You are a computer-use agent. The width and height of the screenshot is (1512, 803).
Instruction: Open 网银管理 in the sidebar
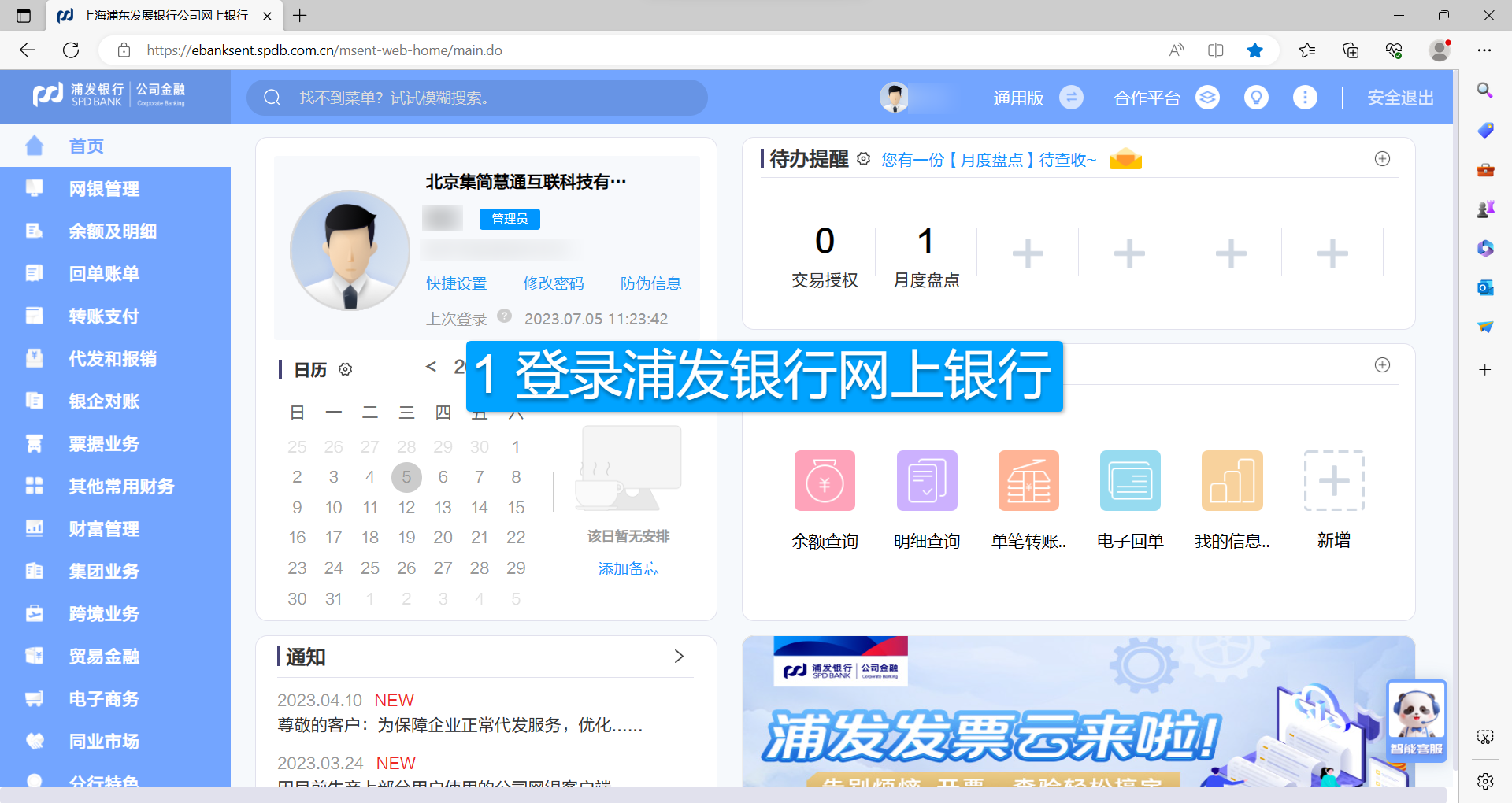[115, 189]
